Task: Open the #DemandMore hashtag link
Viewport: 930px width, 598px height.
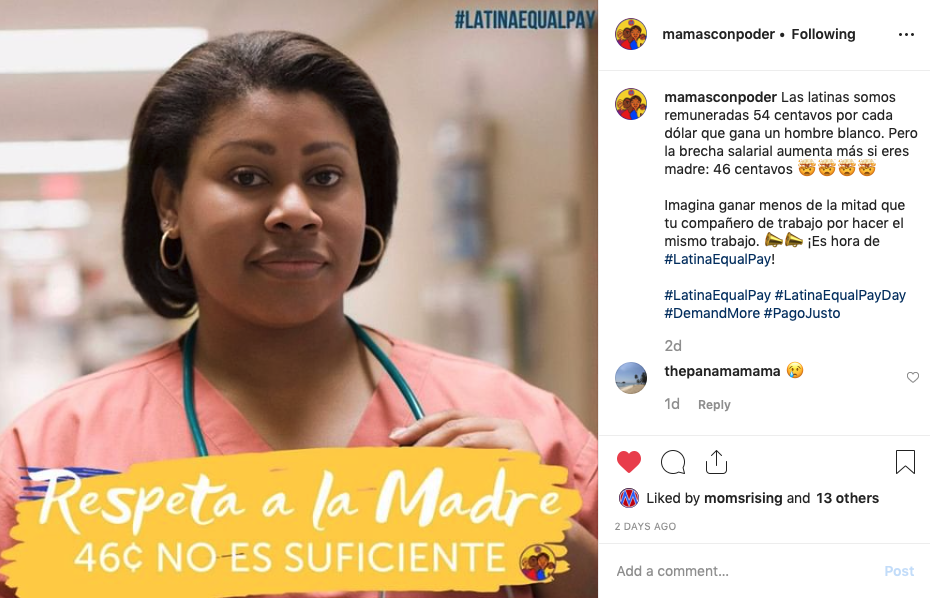Action: click(712, 313)
